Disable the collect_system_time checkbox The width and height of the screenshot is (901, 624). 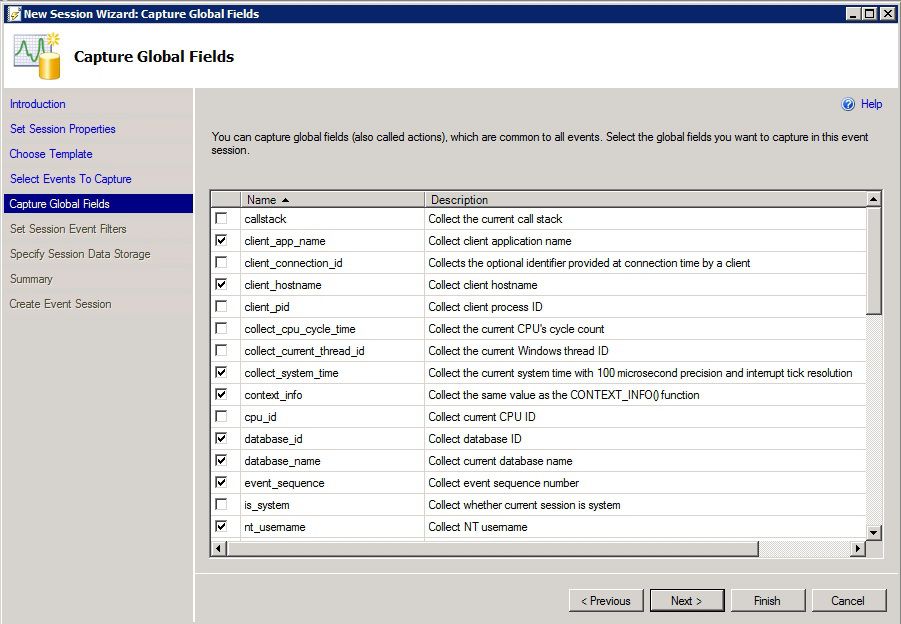[221, 372]
